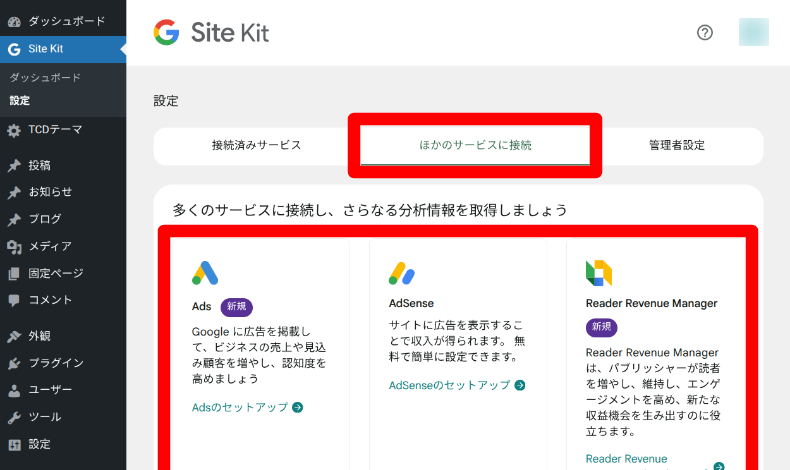Open the ユーザー menu item

pyautogui.click(x=63, y=390)
